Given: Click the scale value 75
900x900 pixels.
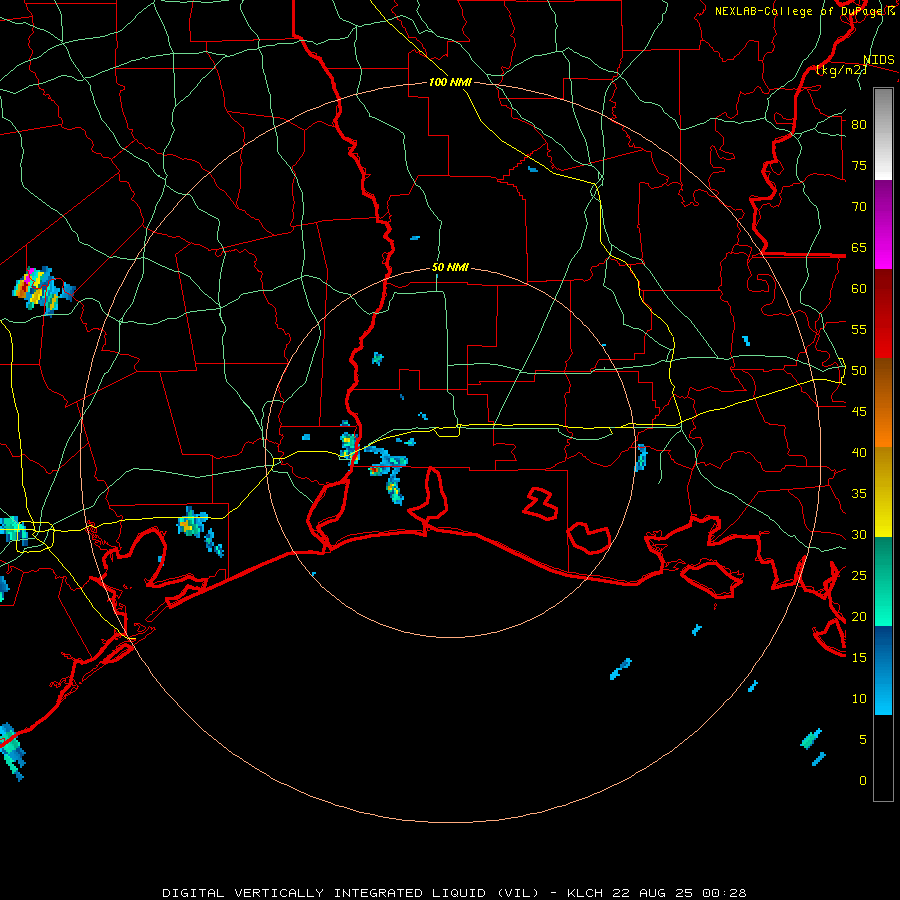Looking at the screenshot, I should pyautogui.click(x=859, y=165).
